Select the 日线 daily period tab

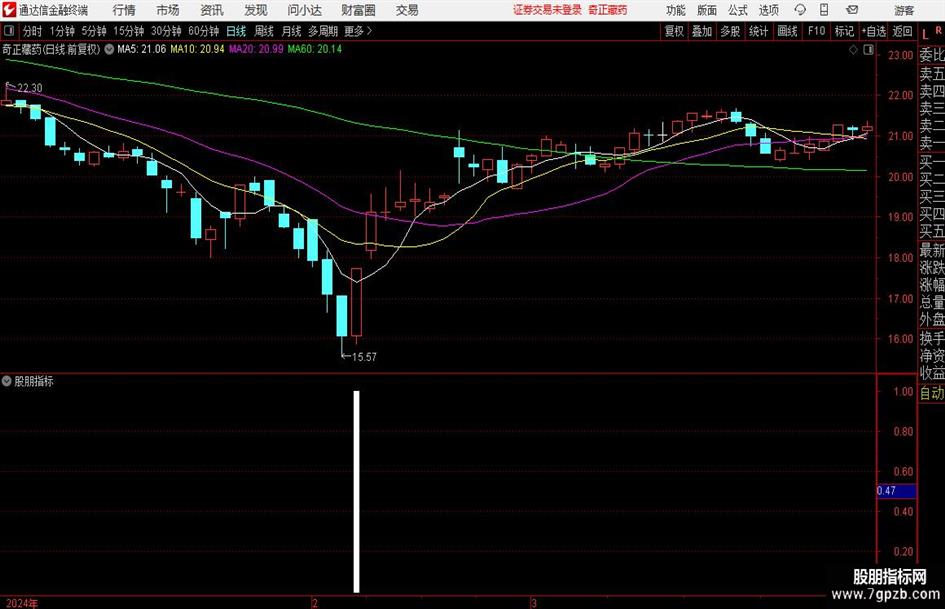[x=236, y=31]
